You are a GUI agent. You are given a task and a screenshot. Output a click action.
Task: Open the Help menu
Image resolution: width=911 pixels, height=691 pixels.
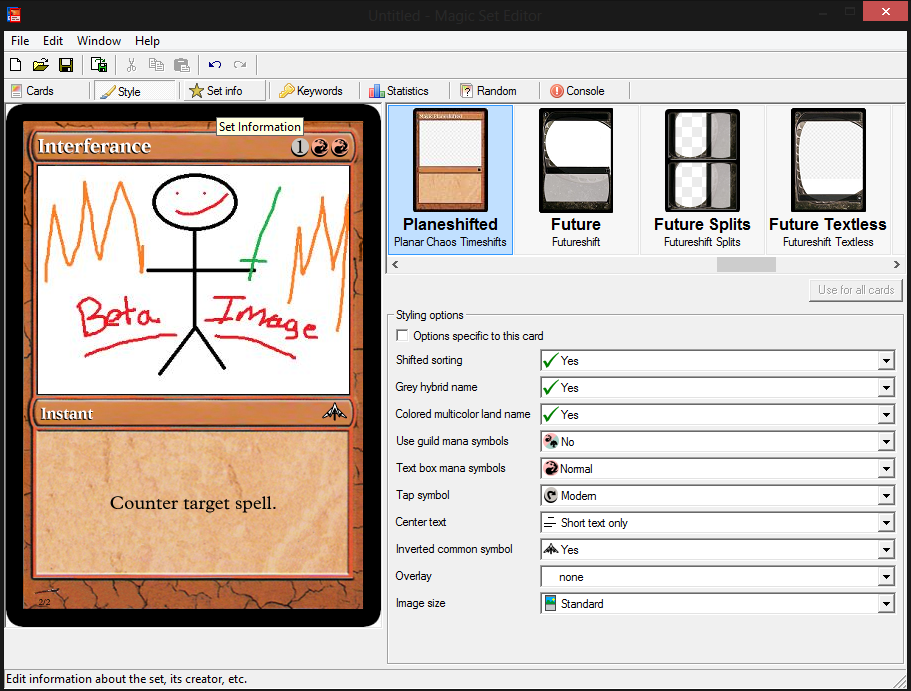point(147,41)
